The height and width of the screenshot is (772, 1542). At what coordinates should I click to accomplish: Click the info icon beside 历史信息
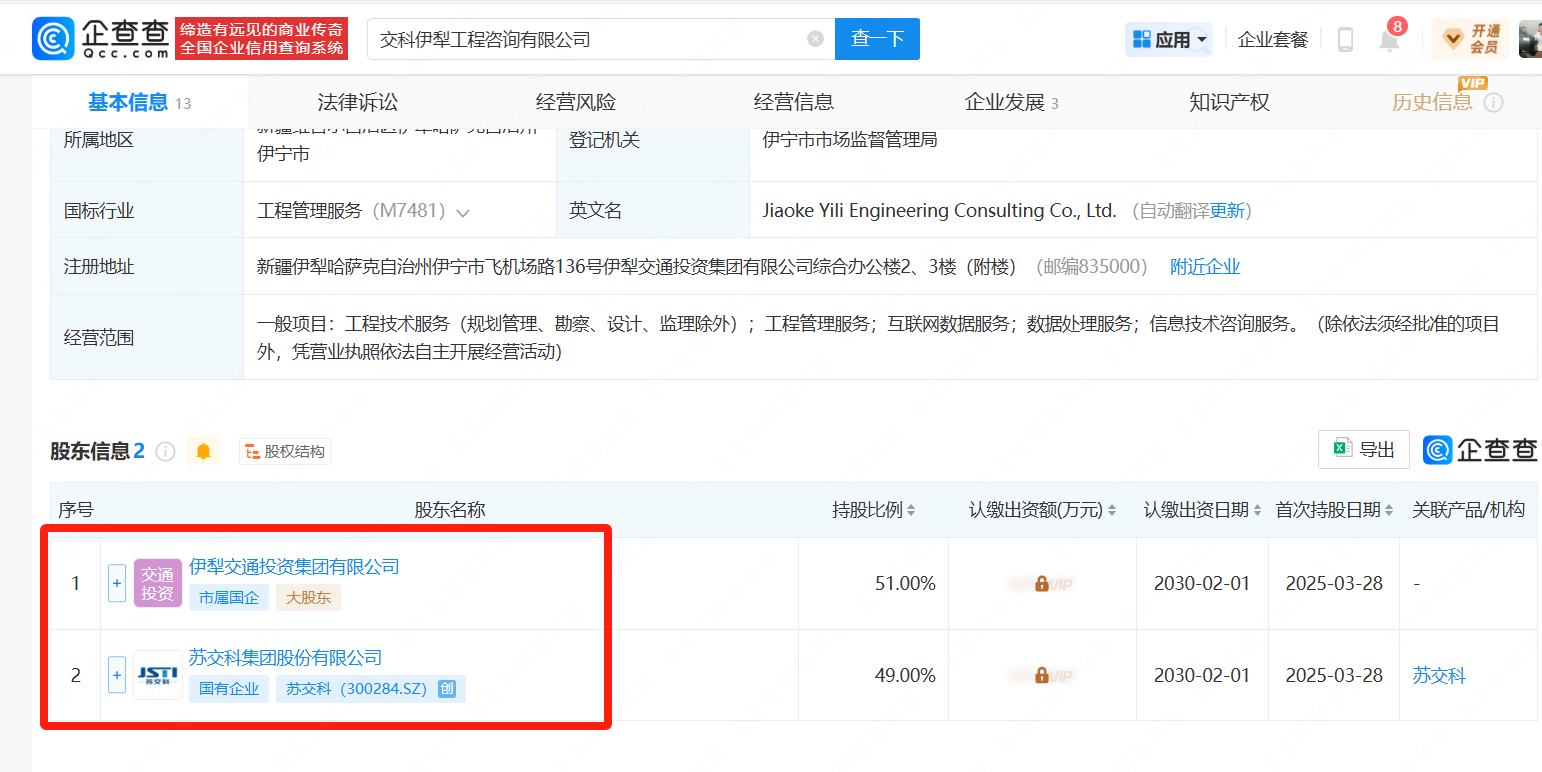pos(1493,103)
